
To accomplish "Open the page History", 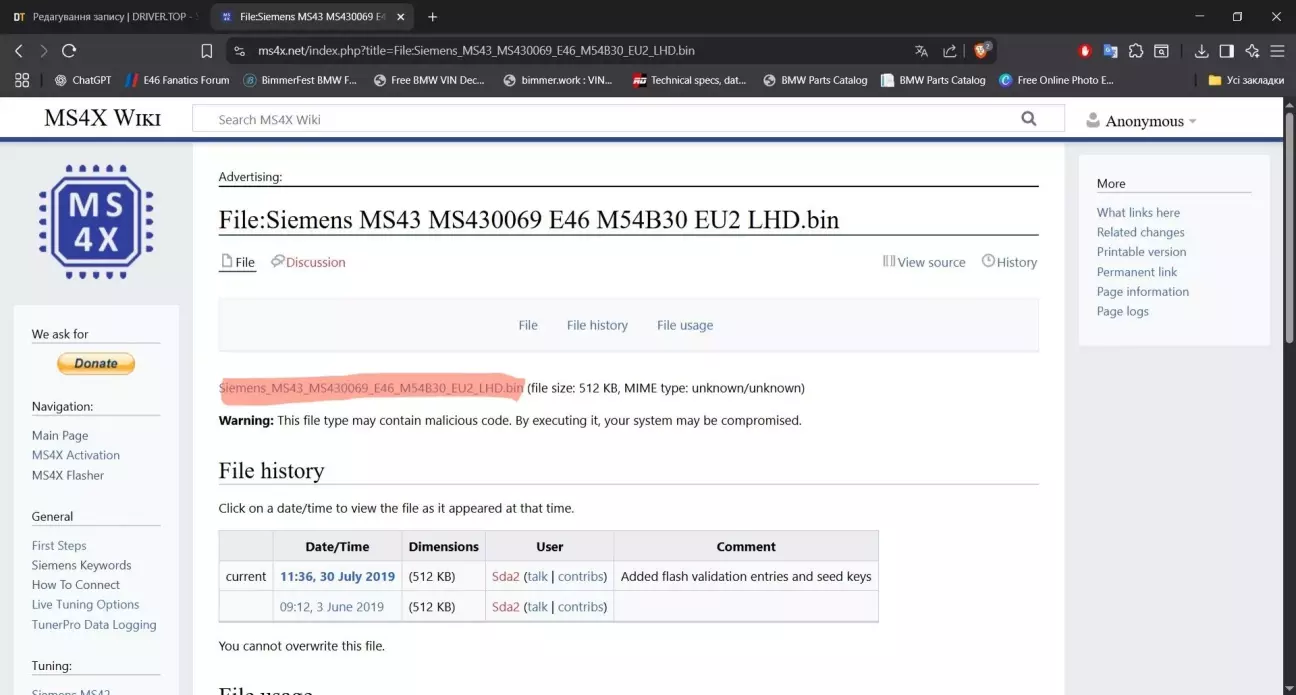I will (x=1009, y=262).
